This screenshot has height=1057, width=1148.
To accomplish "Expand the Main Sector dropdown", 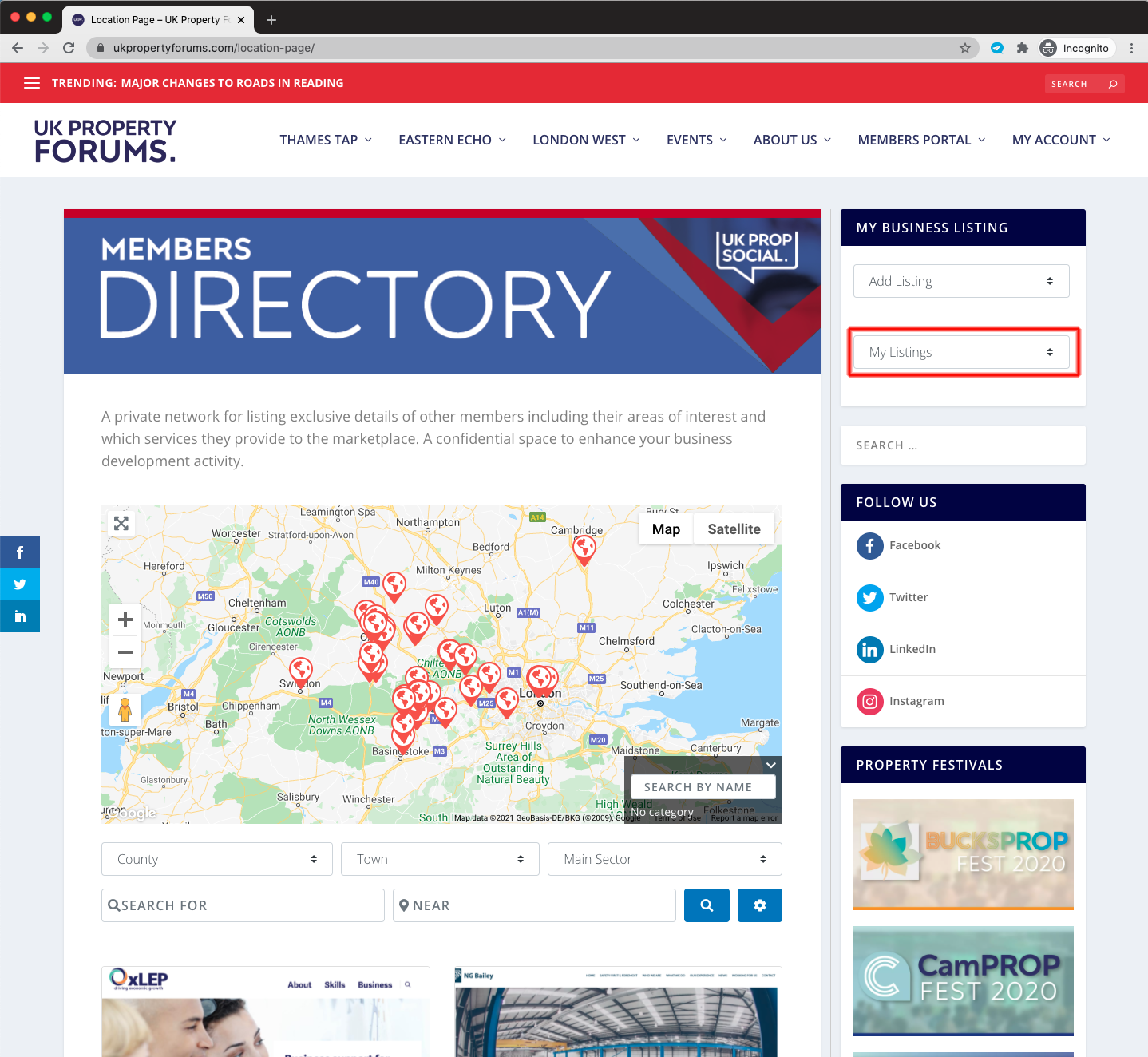I will point(664,859).
